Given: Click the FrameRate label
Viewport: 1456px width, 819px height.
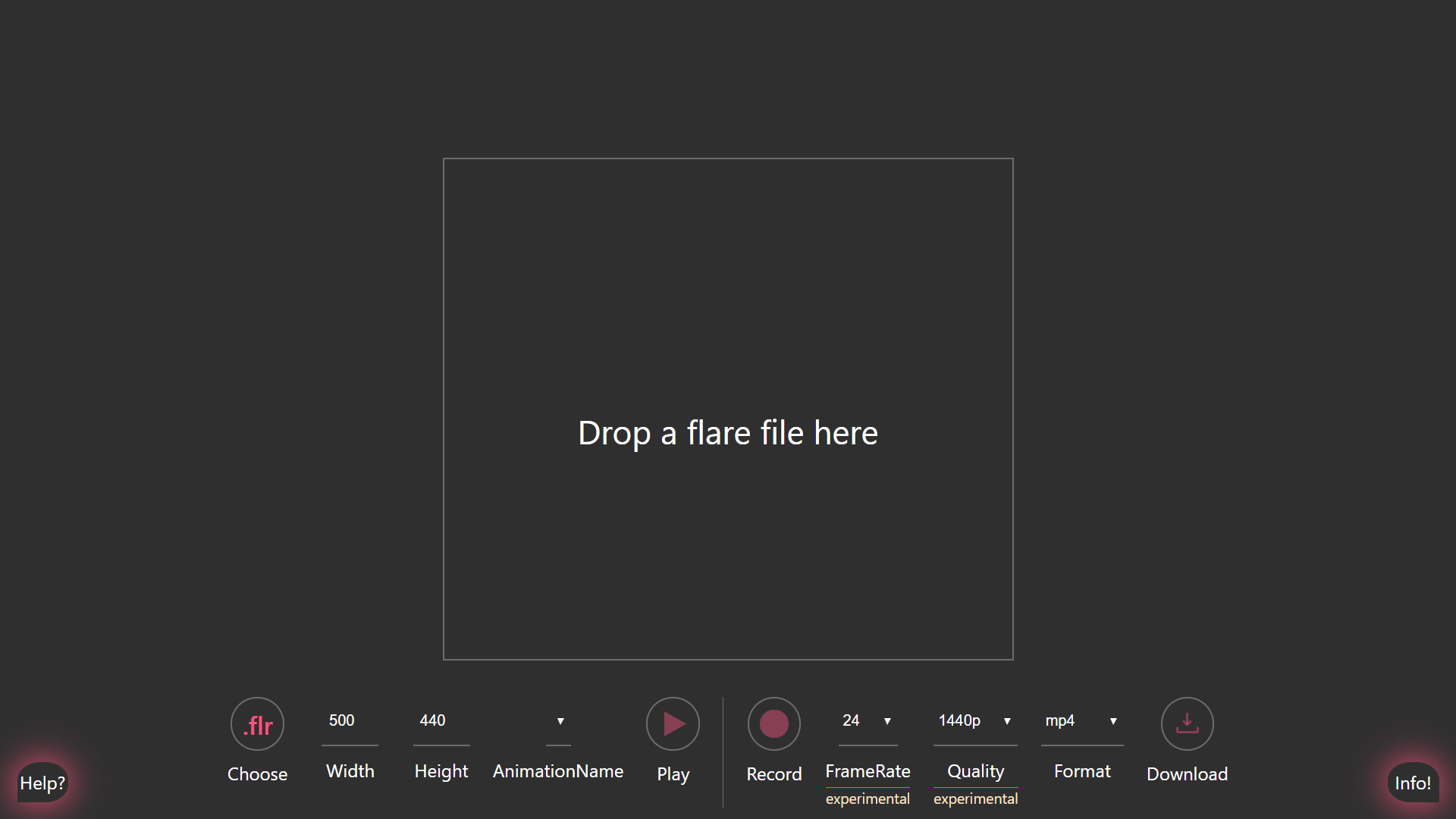Looking at the screenshot, I should click(868, 771).
